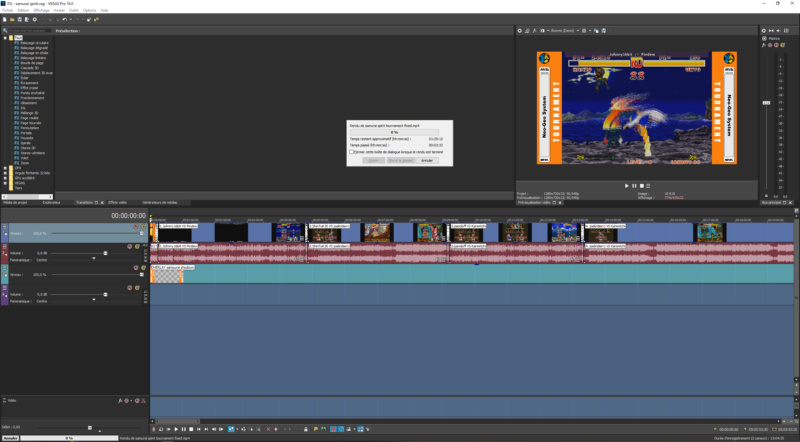
Task: Click the New project icon in the main toolbar
Action: 5,19
